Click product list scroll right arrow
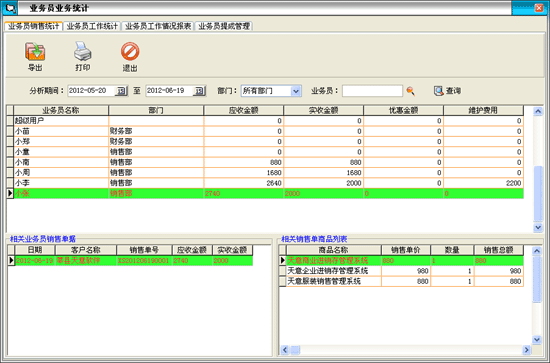 coord(526,350)
